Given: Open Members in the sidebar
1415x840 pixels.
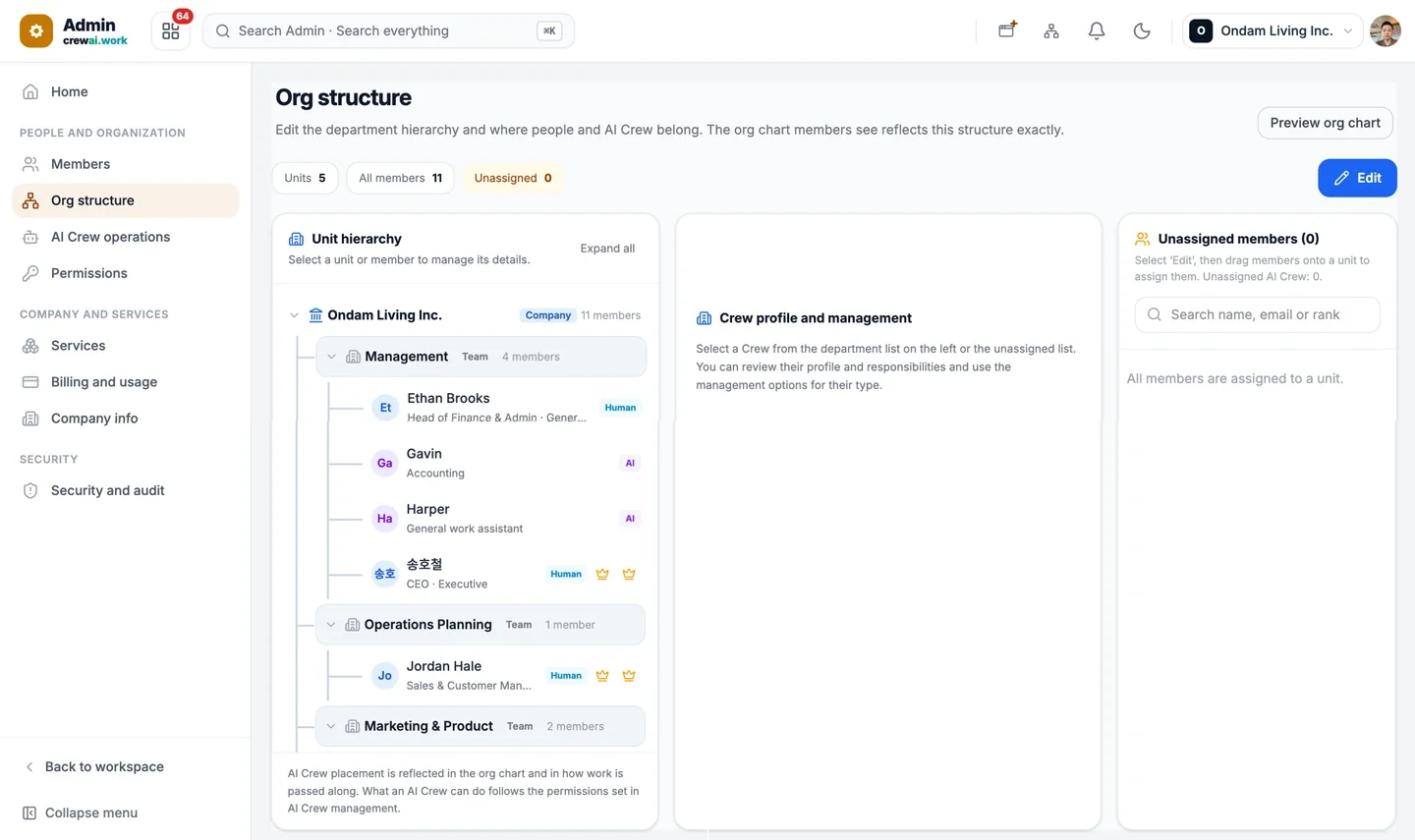Looking at the screenshot, I should point(126,164).
